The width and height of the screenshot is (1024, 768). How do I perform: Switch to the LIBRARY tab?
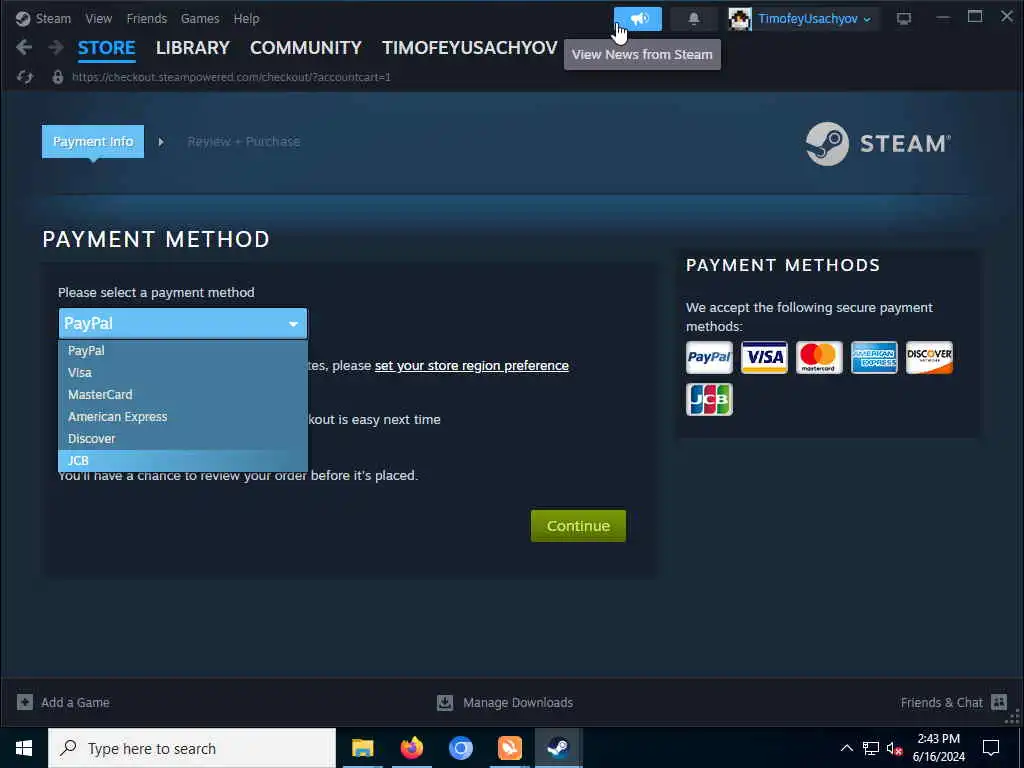coord(193,48)
